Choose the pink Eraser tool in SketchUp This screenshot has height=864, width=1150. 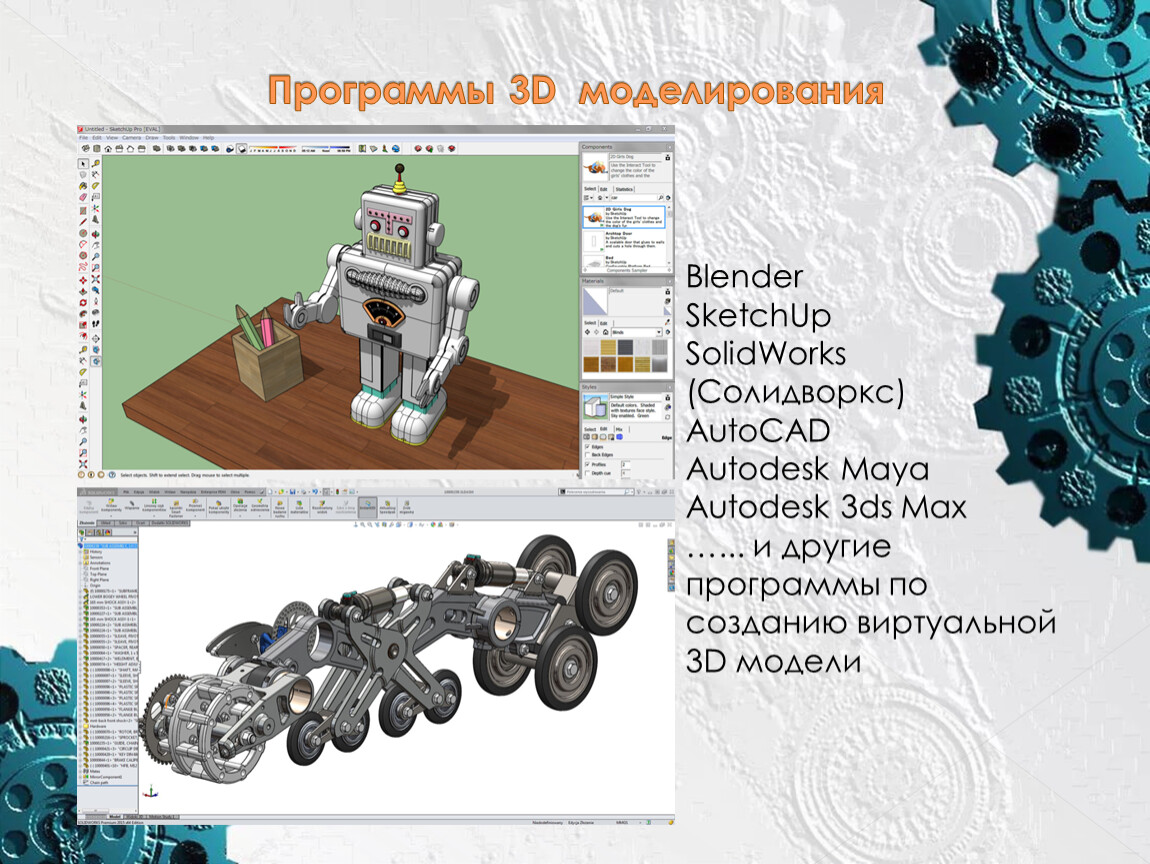[x=84, y=197]
